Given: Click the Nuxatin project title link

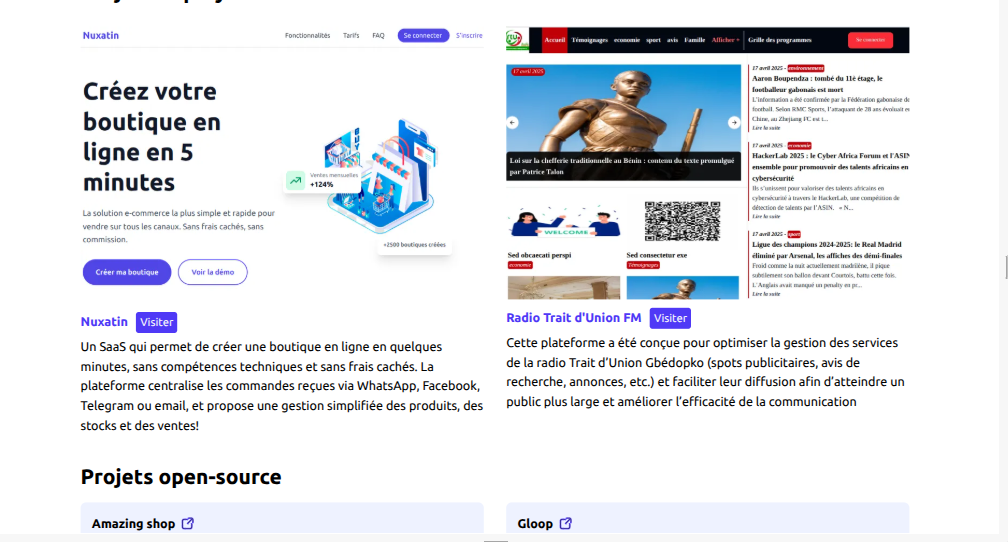Looking at the screenshot, I should [x=104, y=321].
